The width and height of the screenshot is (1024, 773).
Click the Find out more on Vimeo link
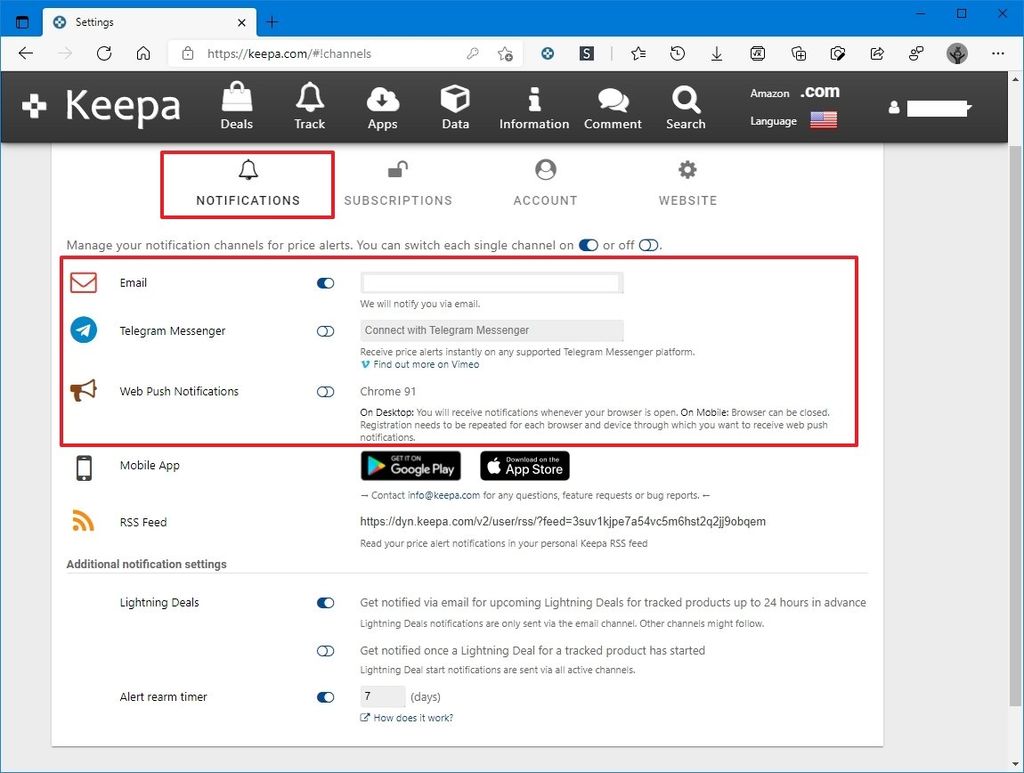point(422,364)
